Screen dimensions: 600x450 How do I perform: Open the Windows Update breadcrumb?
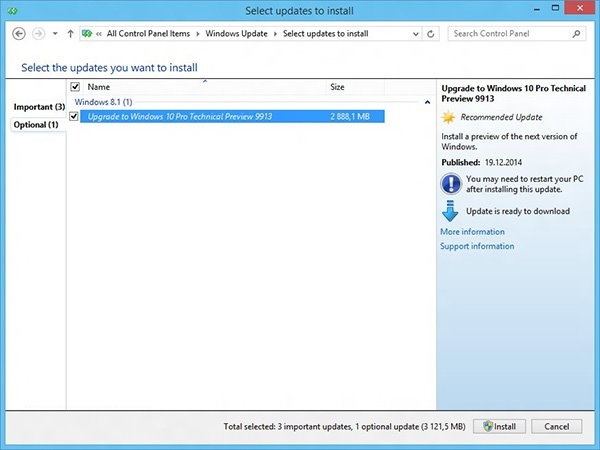coord(236,34)
